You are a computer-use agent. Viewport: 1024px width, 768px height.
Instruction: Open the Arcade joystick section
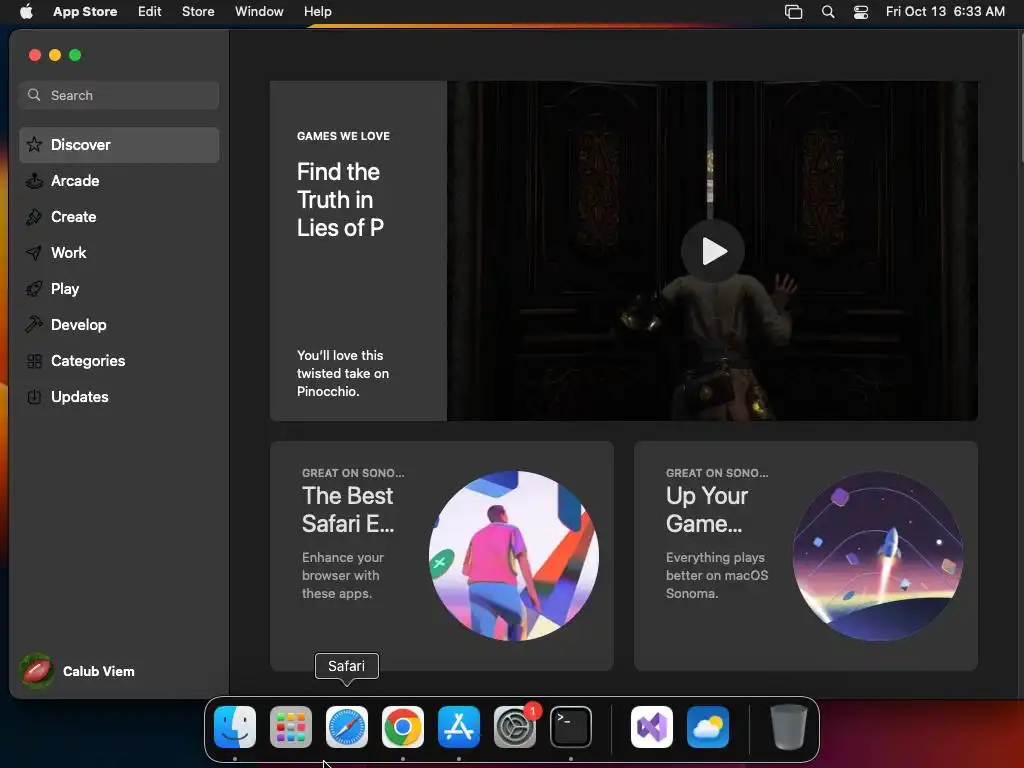click(x=119, y=181)
